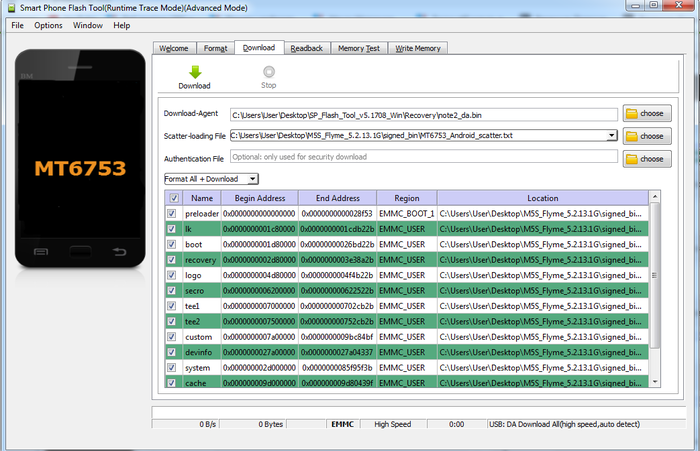The image size is (700, 451).
Task: Click the Name column header
Action: coord(202,198)
